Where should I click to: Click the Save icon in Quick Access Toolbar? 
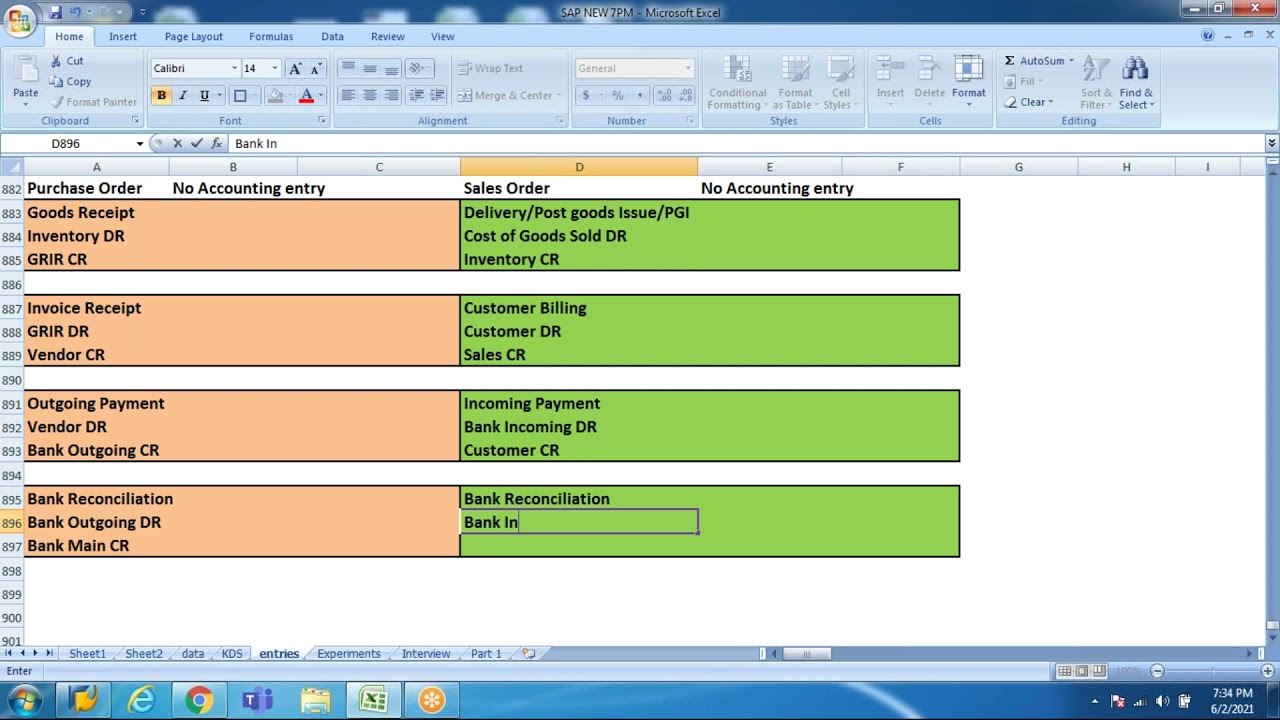pos(56,12)
